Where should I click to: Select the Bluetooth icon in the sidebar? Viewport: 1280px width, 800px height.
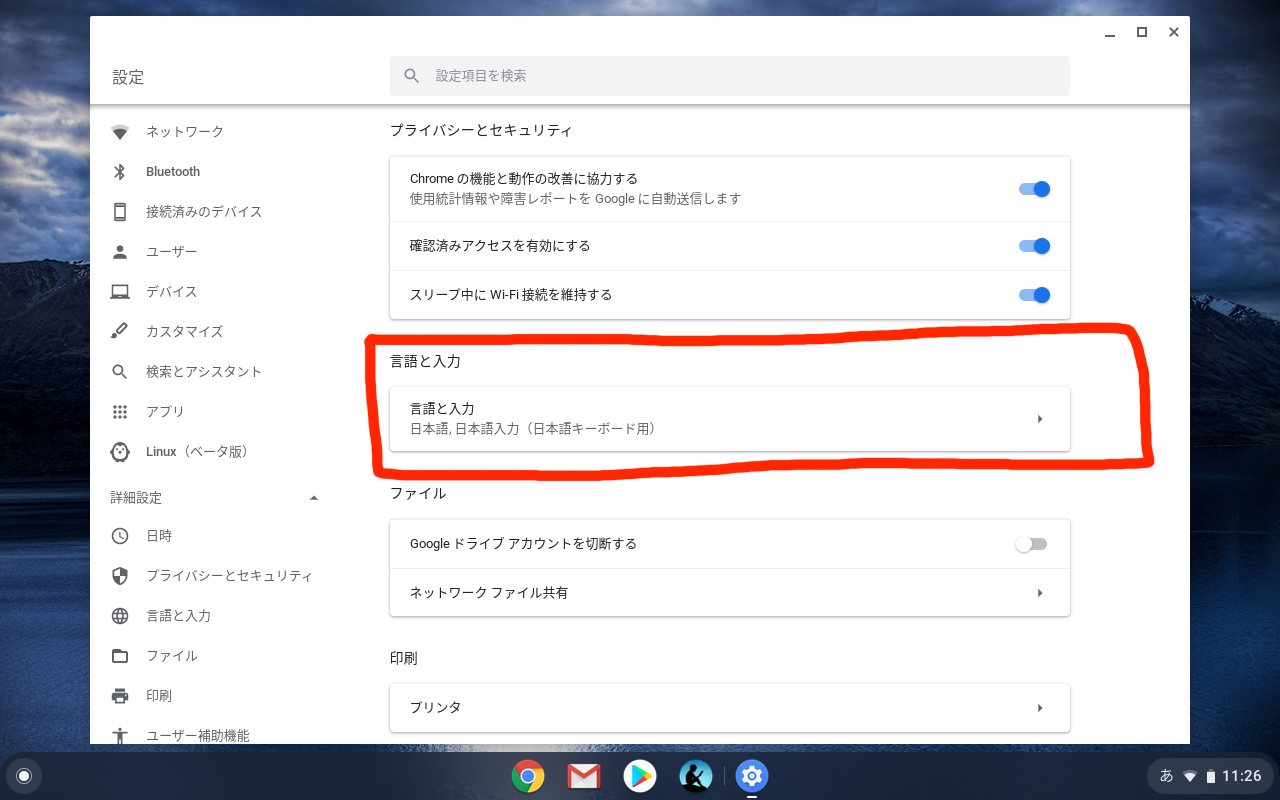click(x=120, y=171)
